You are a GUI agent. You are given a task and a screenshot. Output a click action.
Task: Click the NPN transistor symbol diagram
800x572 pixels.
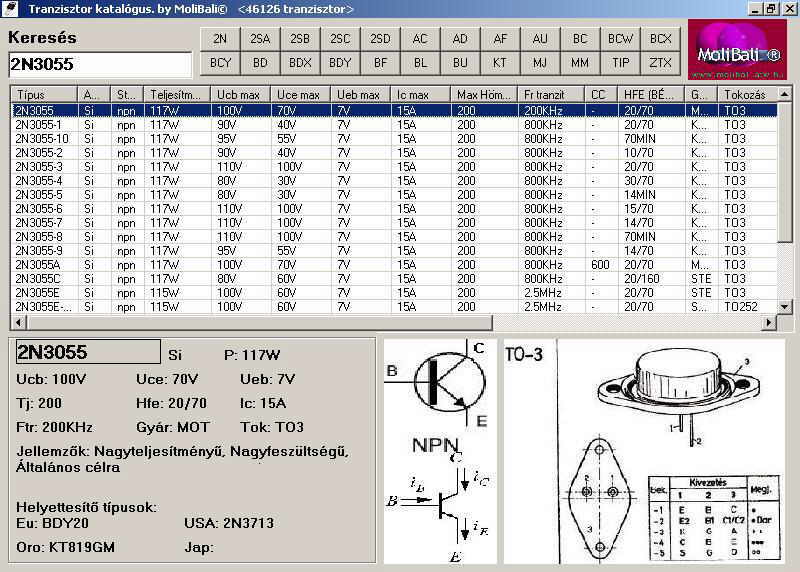tap(439, 452)
